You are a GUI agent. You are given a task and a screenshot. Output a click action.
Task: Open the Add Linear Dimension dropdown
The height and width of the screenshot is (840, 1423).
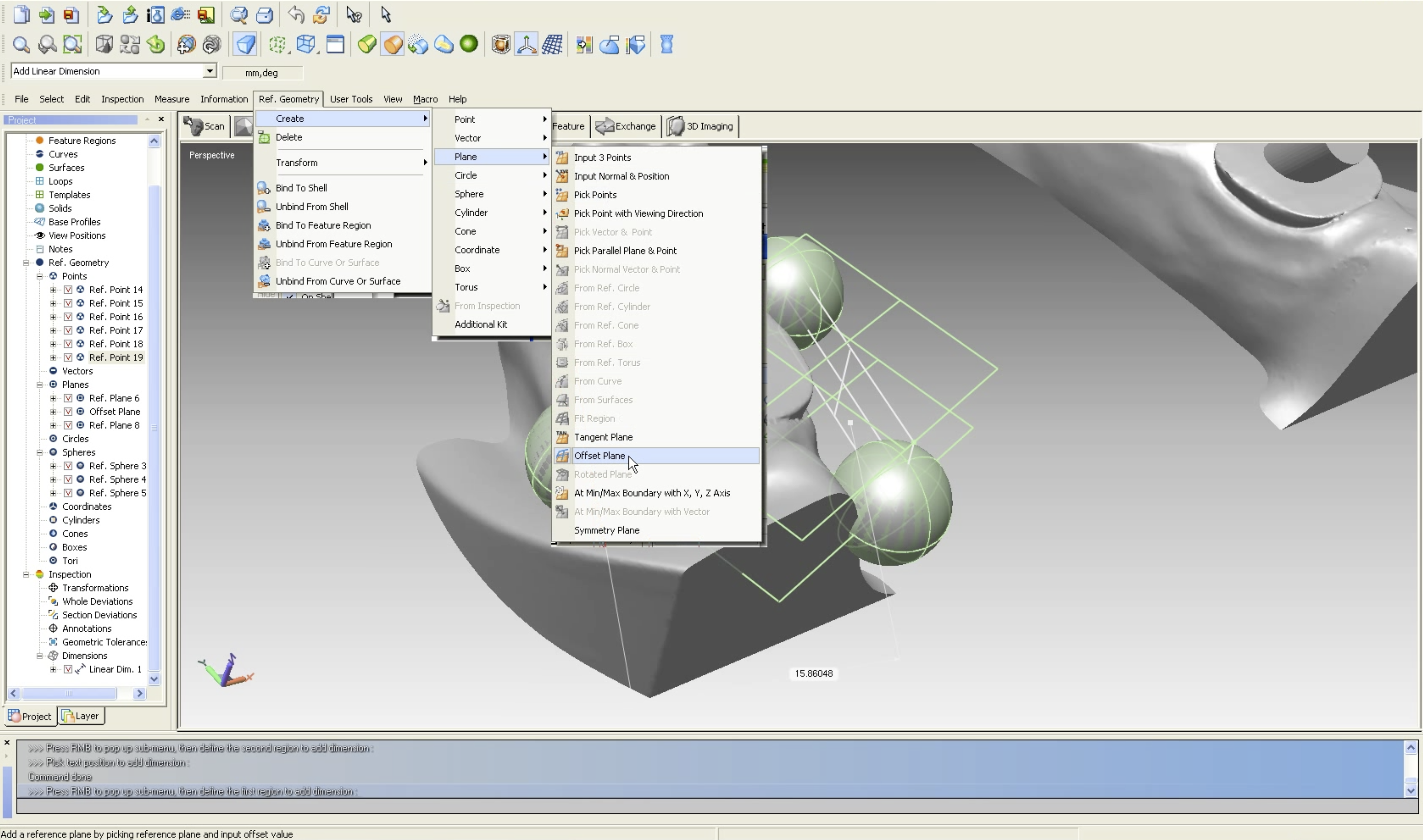click(x=209, y=71)
